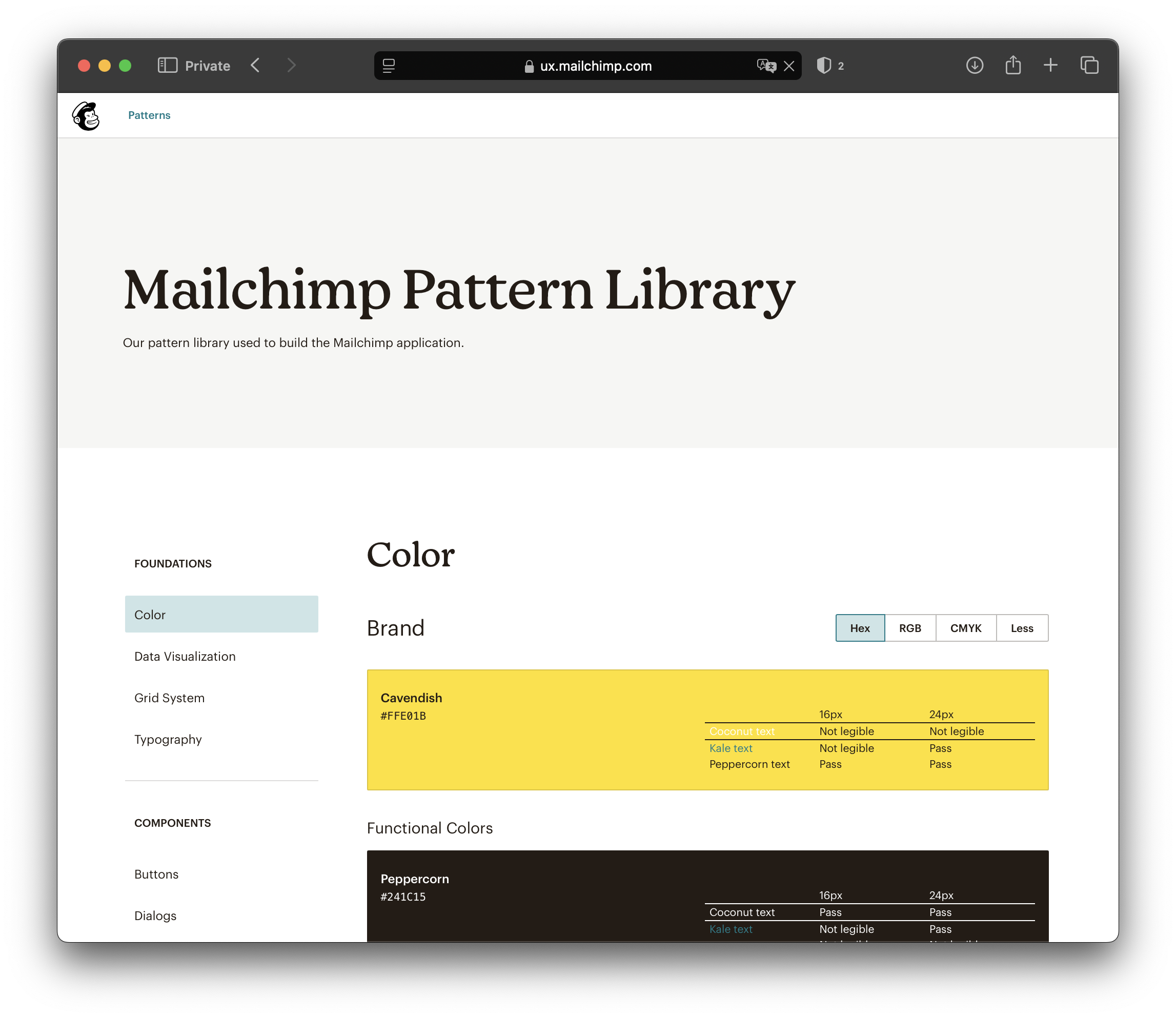Click the Share icon
The image size is (1176, 1018).
1013,65
